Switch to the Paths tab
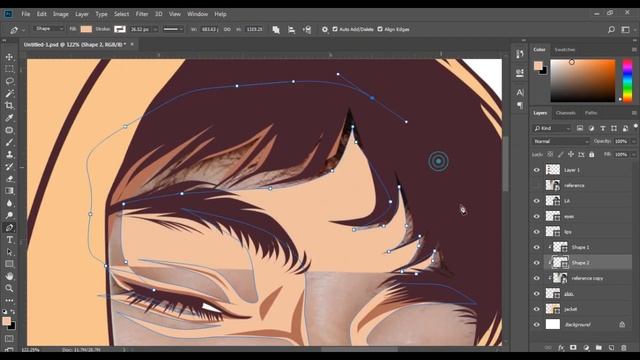This screenshot has height=360, width=640. pyautogui.click(x=591, y=113)
